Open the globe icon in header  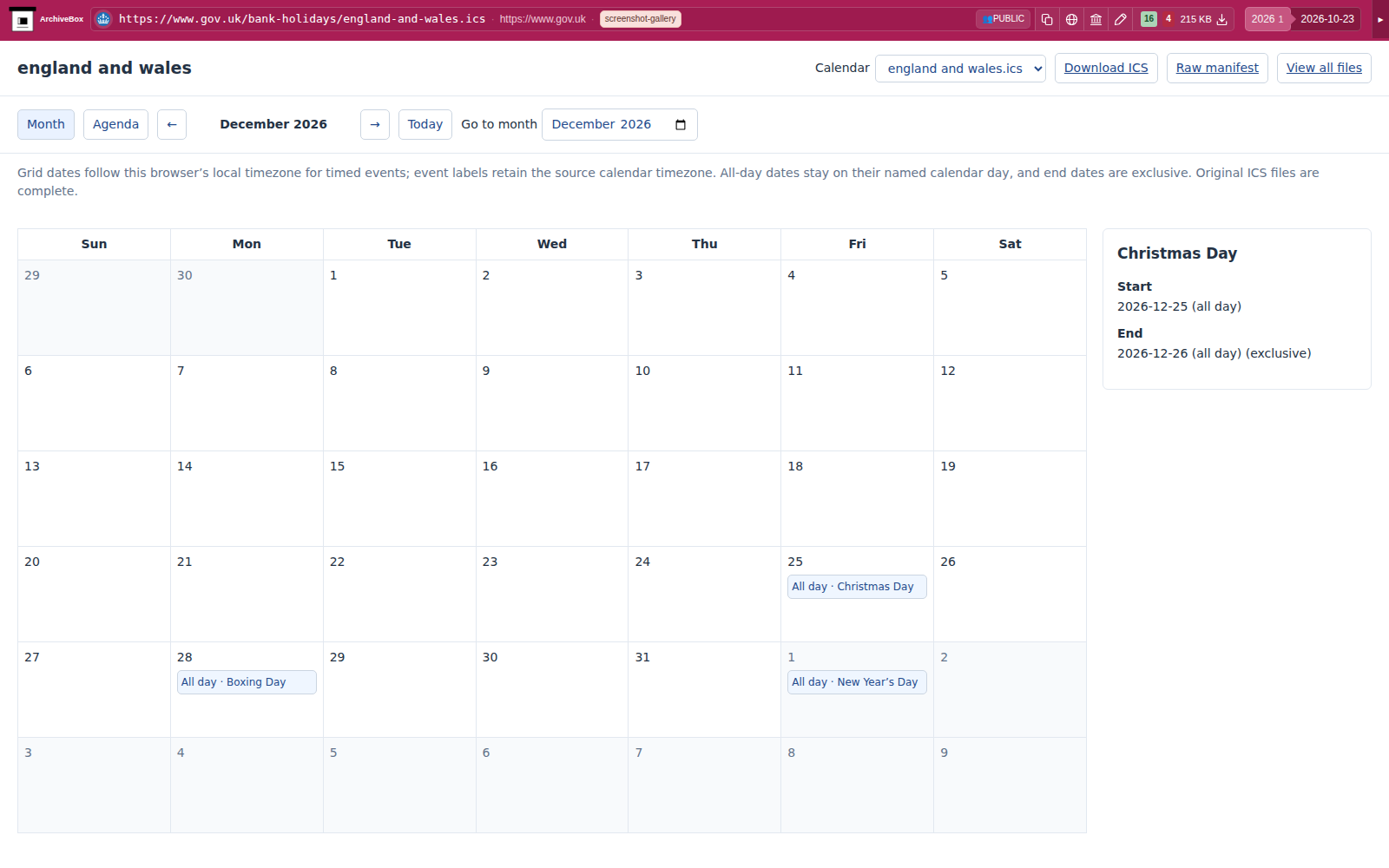click(1072, 19)
